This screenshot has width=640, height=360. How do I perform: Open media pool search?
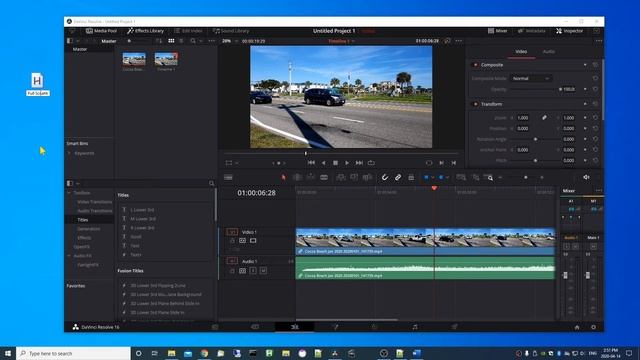coord(193,41)
